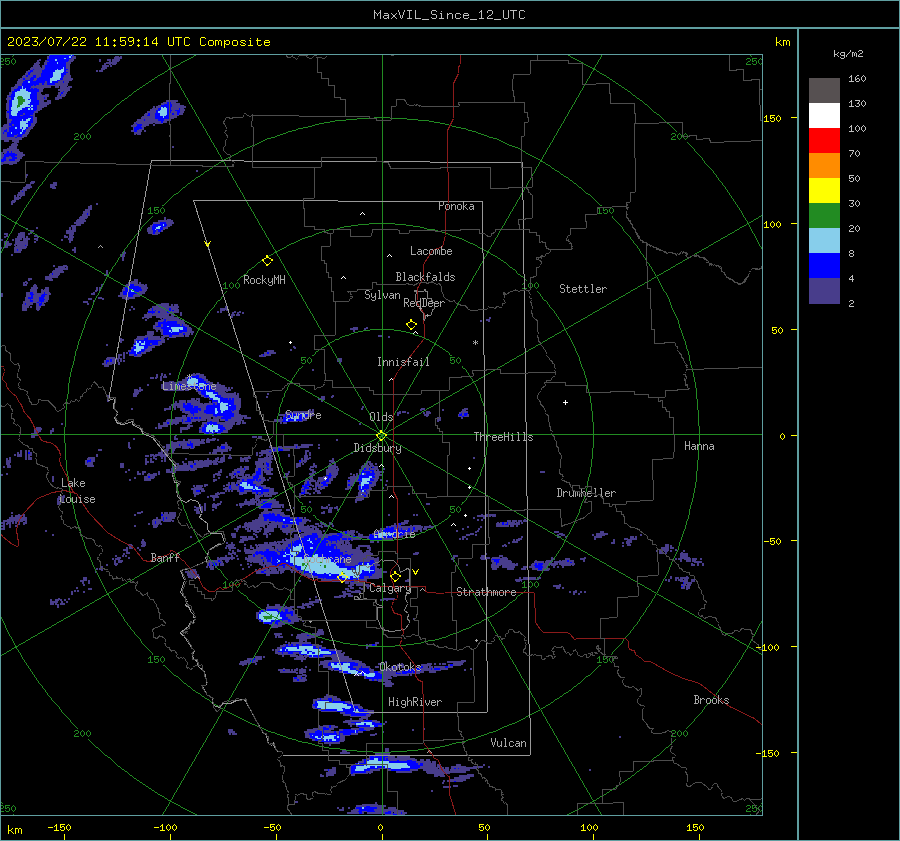Select the light blue 8-20 legend swatch
900x841 pixels.
(x=824, y=241)
